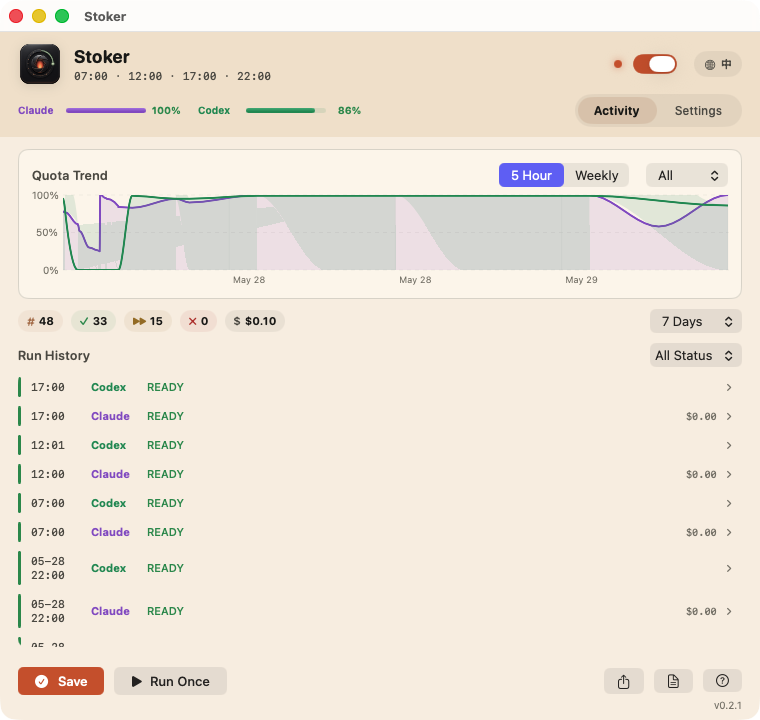Open the Settings tab
Image resolution: width=760 pixels, height=720 pixels.
tap(698, 111)
